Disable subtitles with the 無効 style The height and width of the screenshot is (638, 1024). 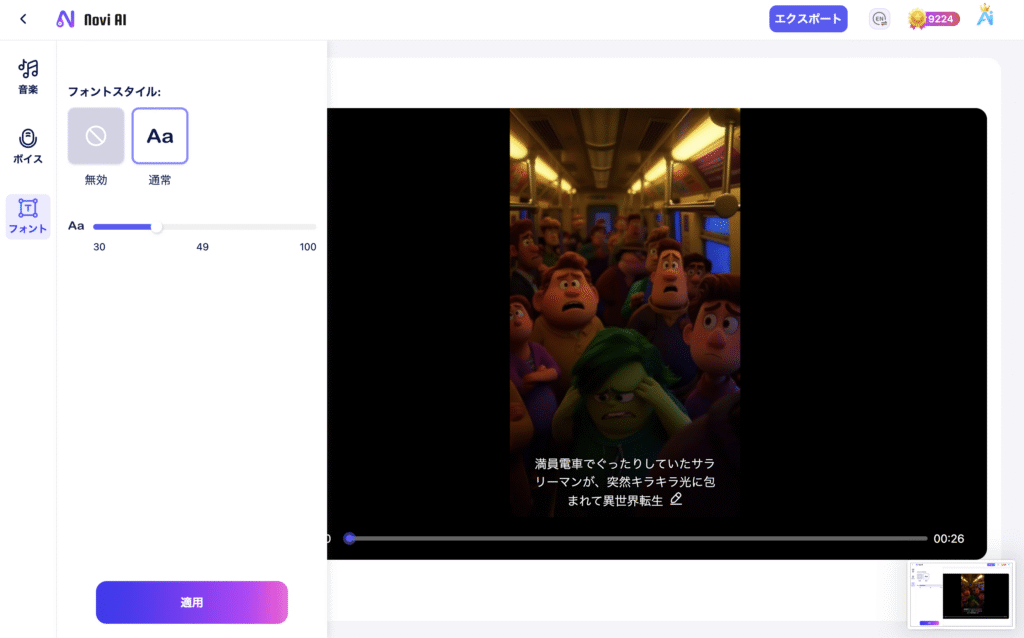coord(96,136)
